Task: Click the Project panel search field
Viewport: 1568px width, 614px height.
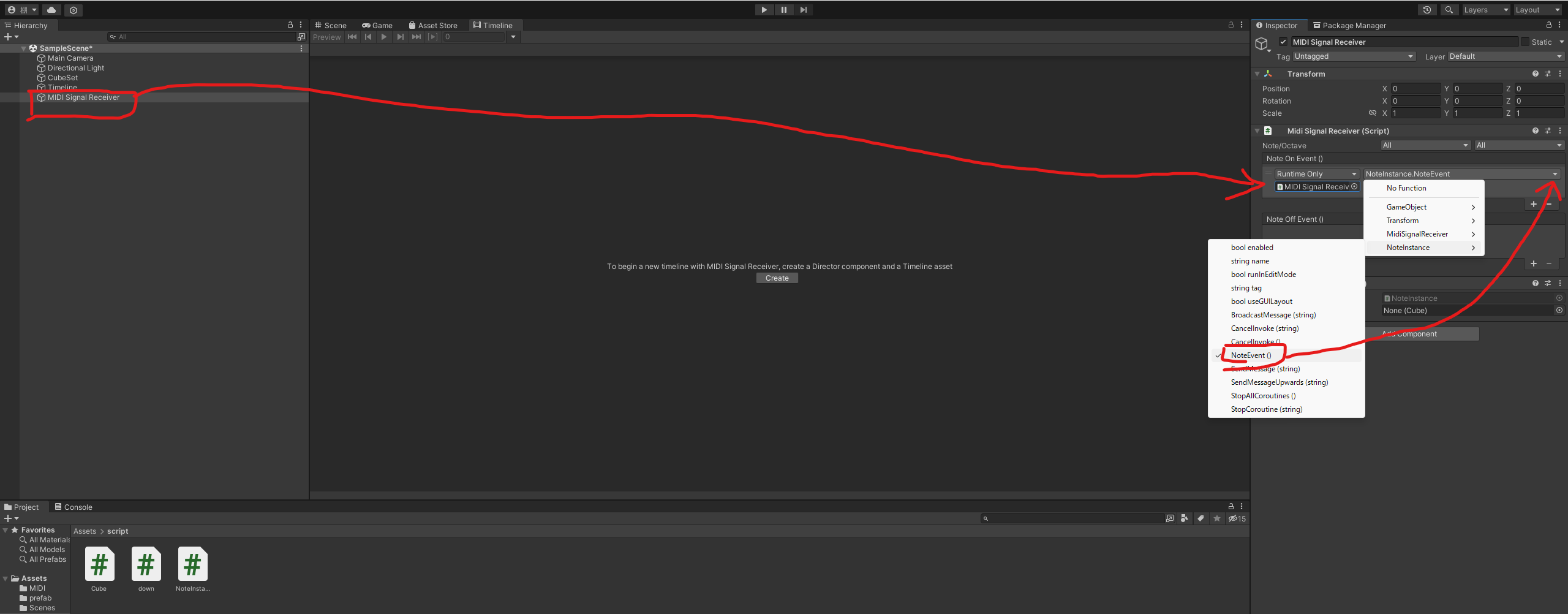Action: tap(1072, 518)
